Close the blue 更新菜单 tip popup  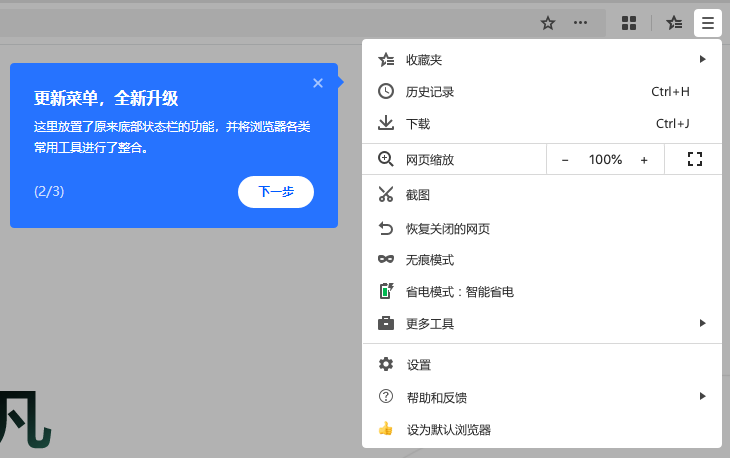(318, 83)
